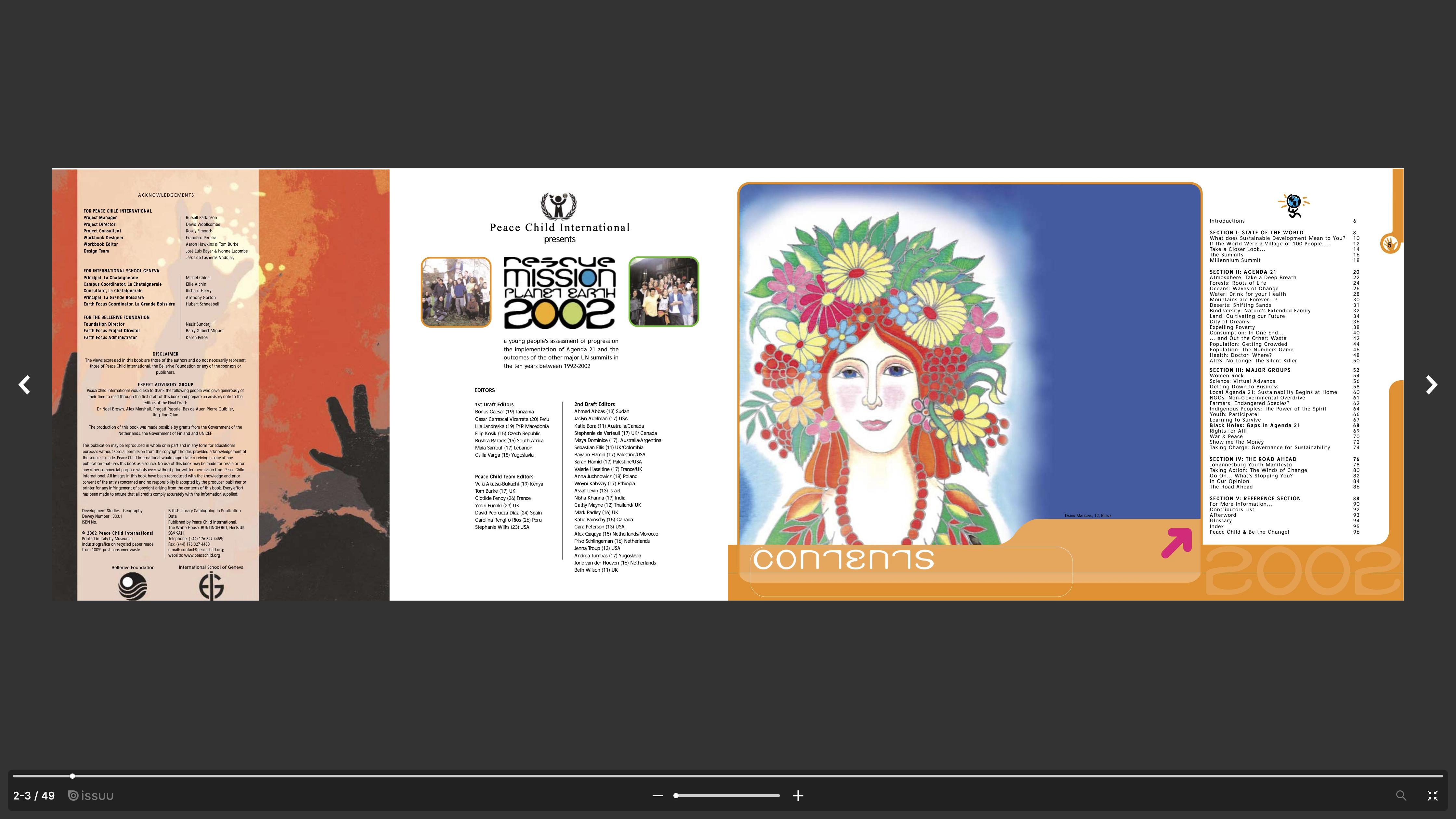Click the zoom level slider handle
The image size is (1456, 819).
(x=676, y=795)
